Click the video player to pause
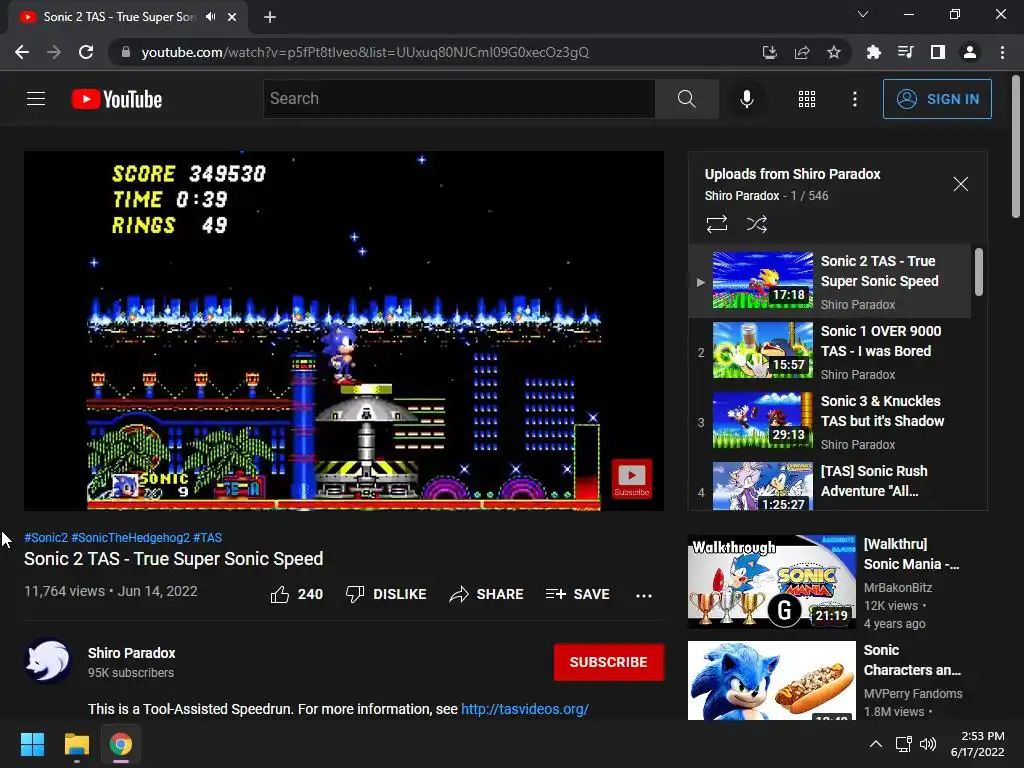Image resolution: width=1024 pixels, height=768 pixels. [x=344, y=330]
